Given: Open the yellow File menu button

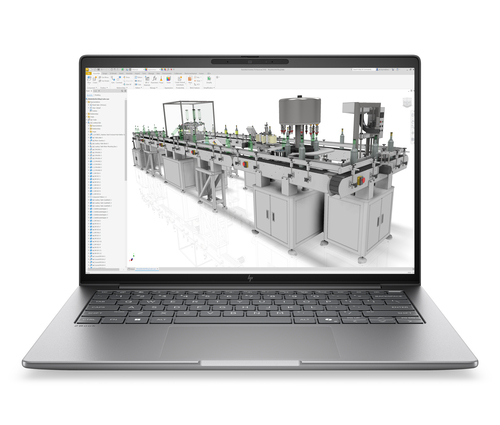Looking at the screenshot, I should point(88,73).
